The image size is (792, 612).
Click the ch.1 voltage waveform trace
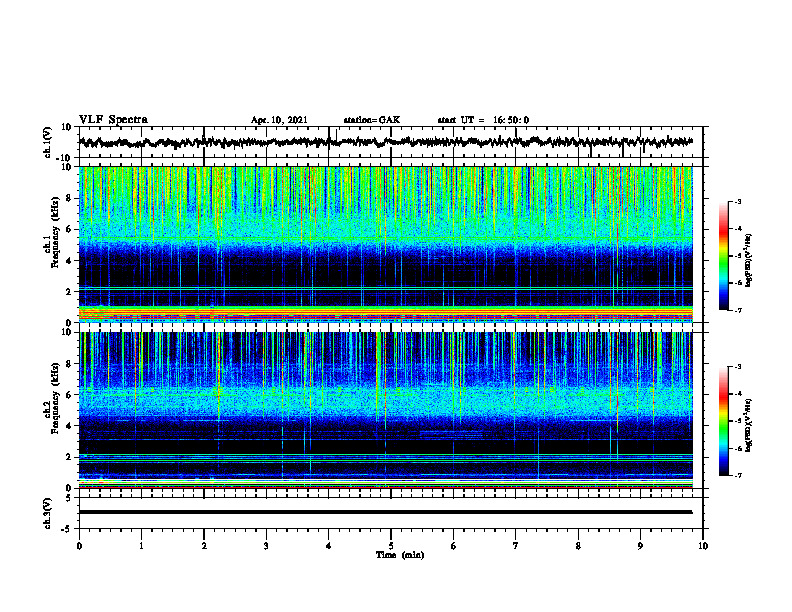[x=385, y=142]
